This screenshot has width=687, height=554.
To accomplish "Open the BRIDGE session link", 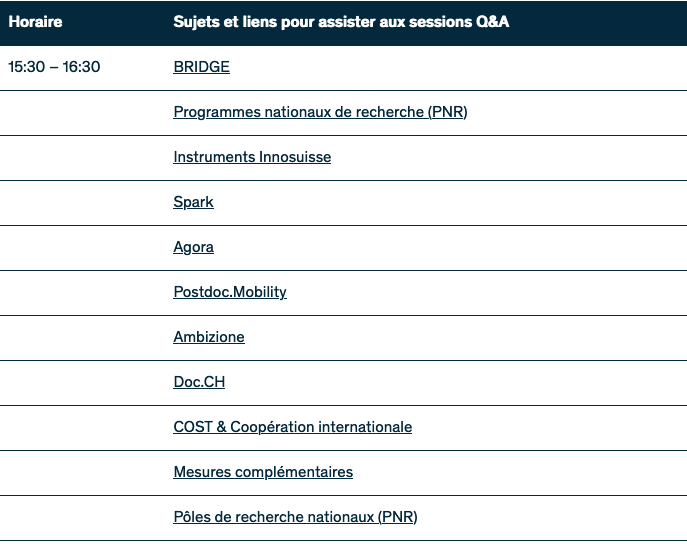I will pyautogui.click(x=201, y=67).
